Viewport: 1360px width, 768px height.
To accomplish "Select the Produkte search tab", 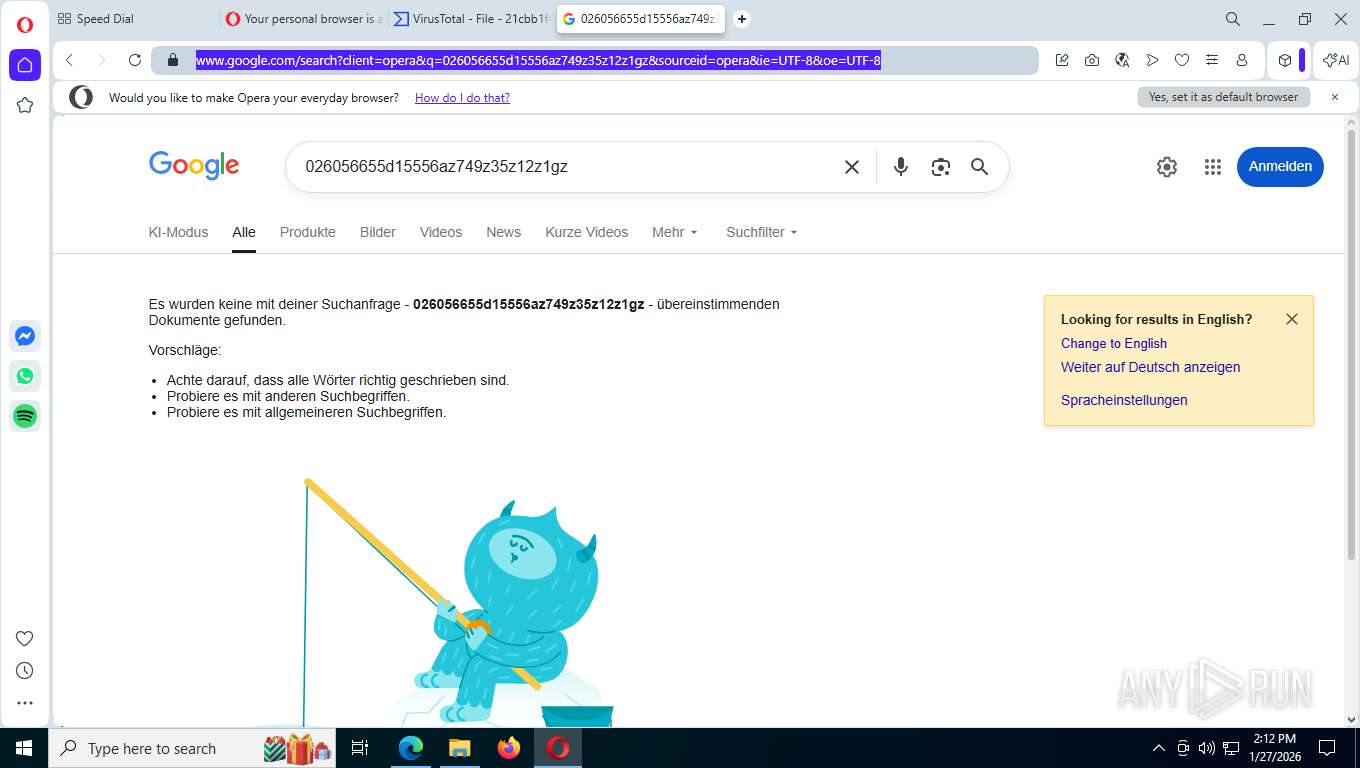I will (308, 232).
